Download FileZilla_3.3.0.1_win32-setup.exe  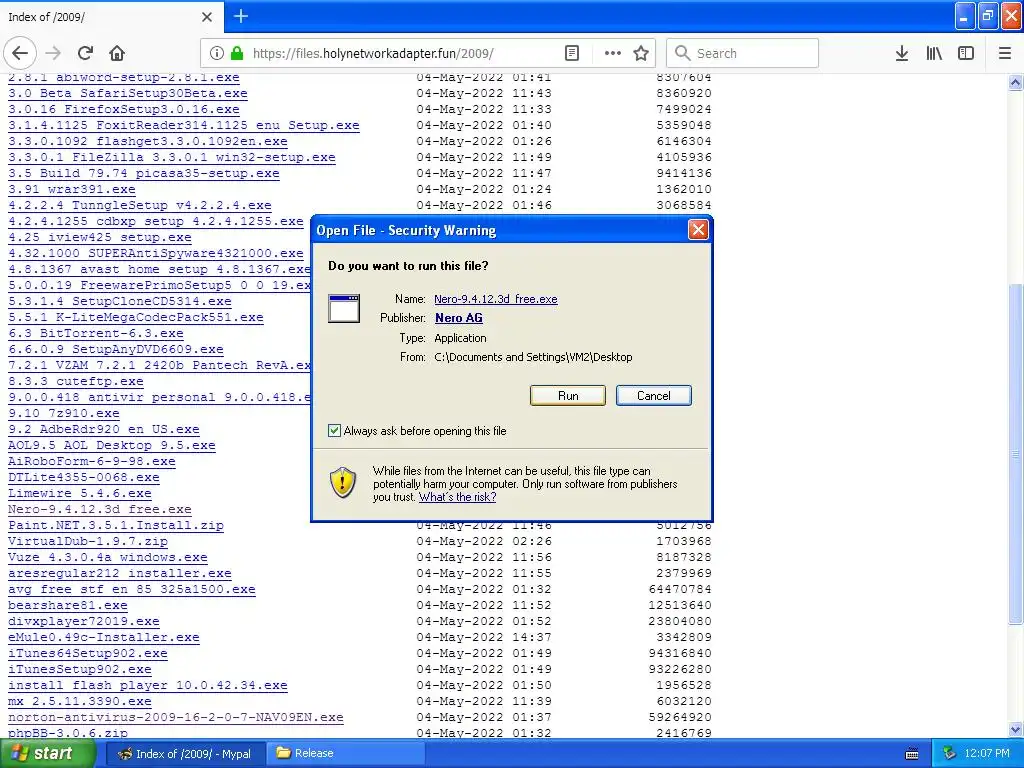(172, 157)
